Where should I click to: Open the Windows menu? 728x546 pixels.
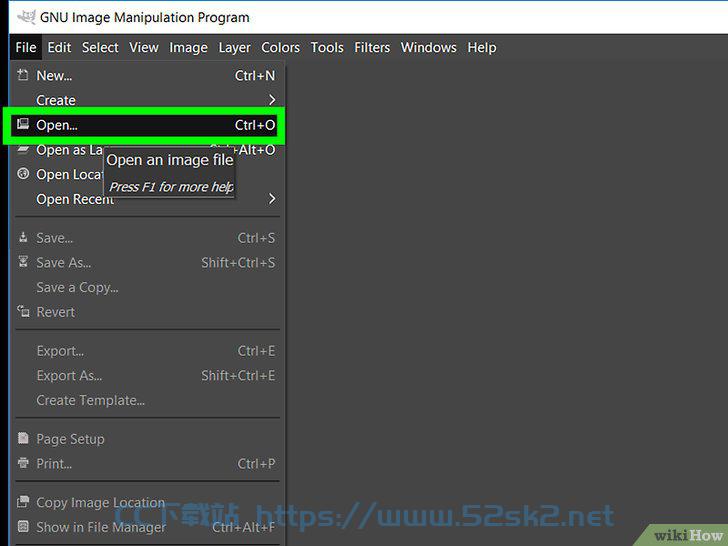[429, 47]
